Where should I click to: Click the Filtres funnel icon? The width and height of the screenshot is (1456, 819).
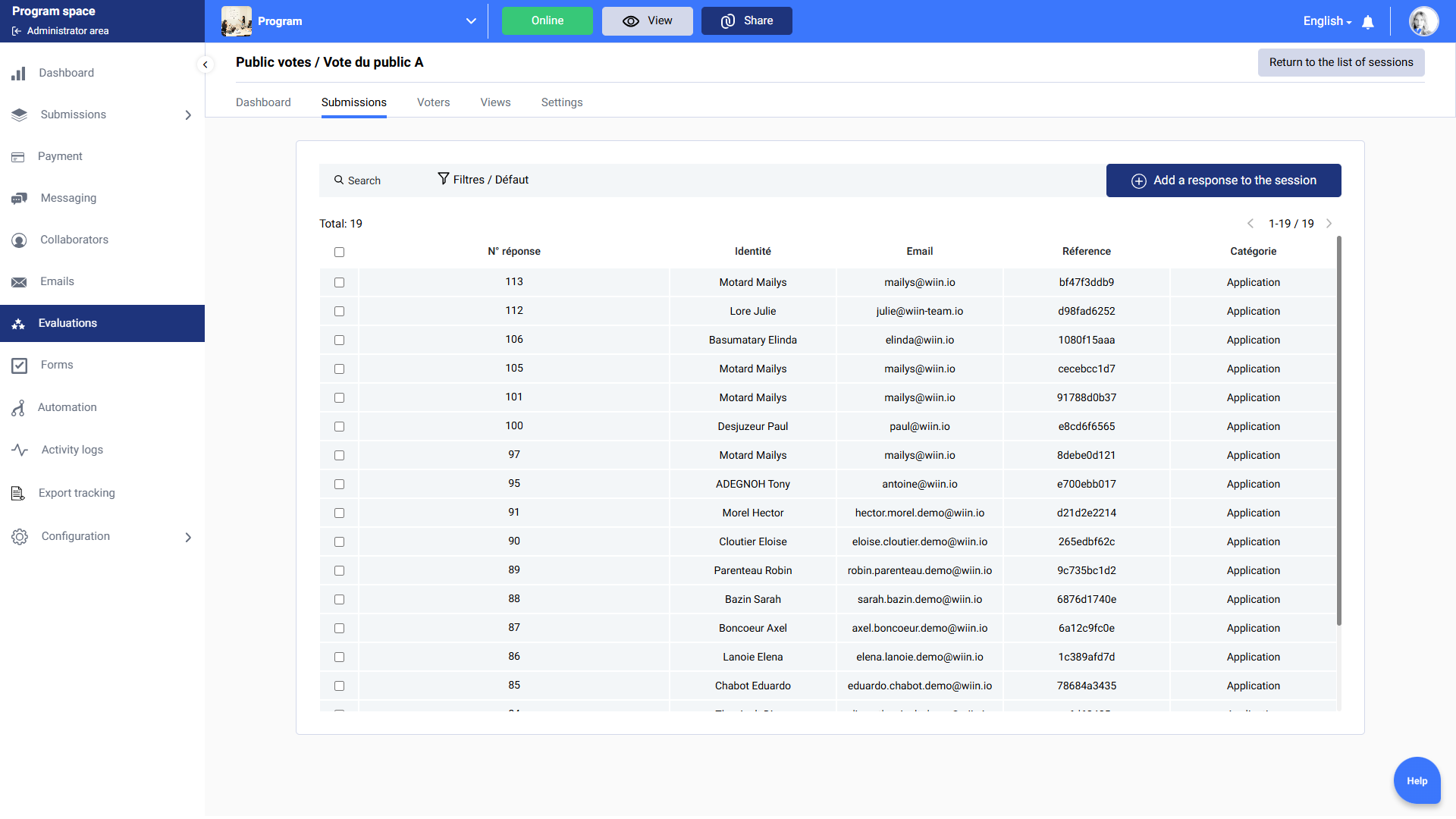coord(444,179)
